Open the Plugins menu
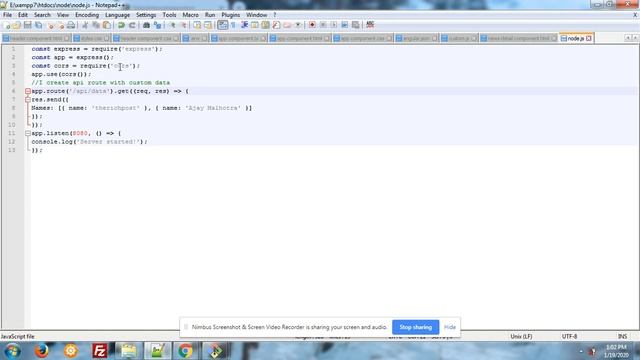Viewport: 640px width, 360px height. point(231,15)
